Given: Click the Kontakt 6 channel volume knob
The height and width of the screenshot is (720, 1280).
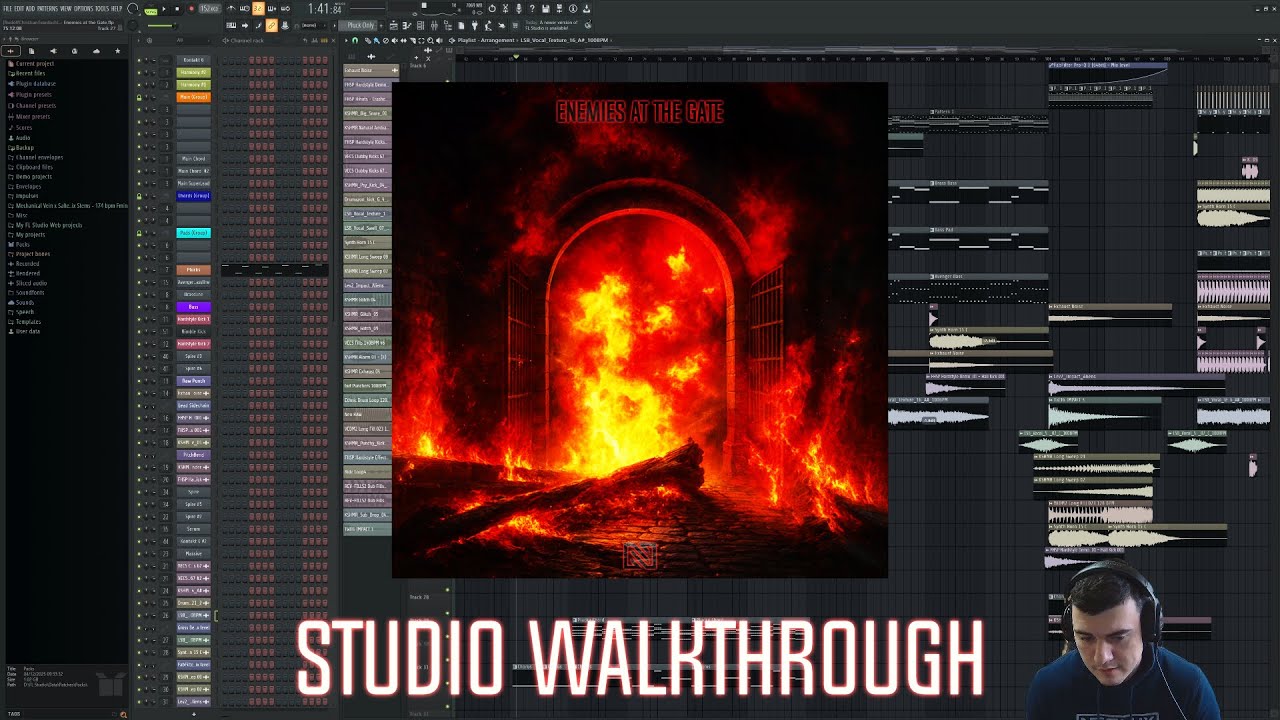Looking at the screenshot, I should [153, 60].
